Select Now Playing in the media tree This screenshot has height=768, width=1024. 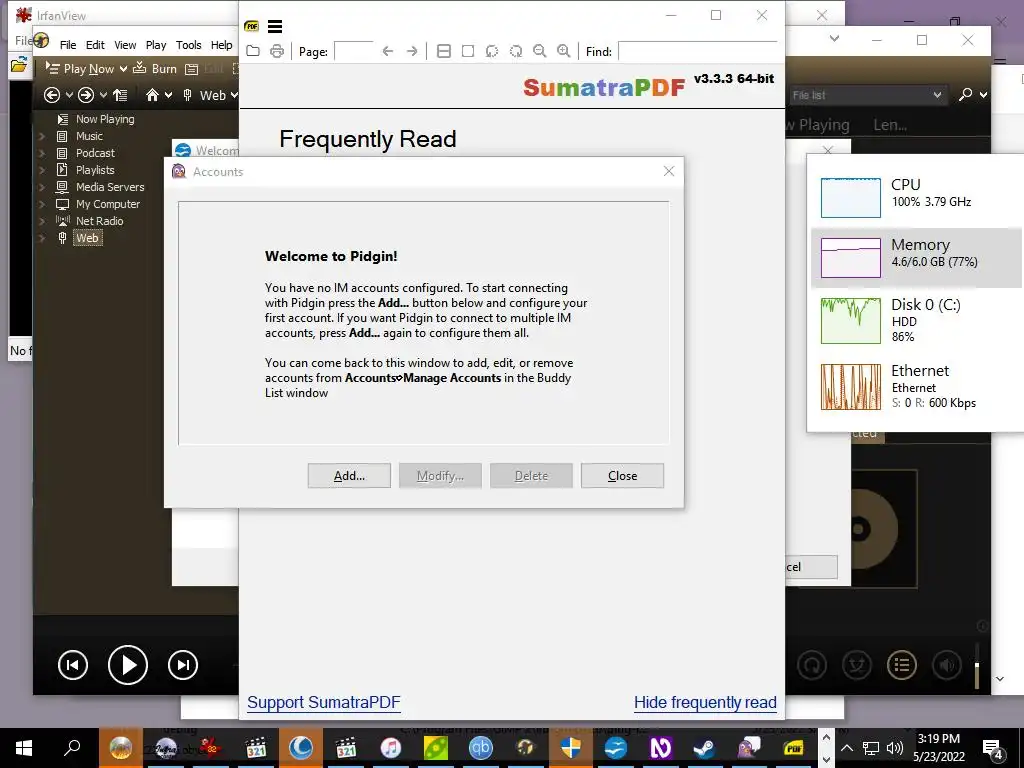coord(104,119)
